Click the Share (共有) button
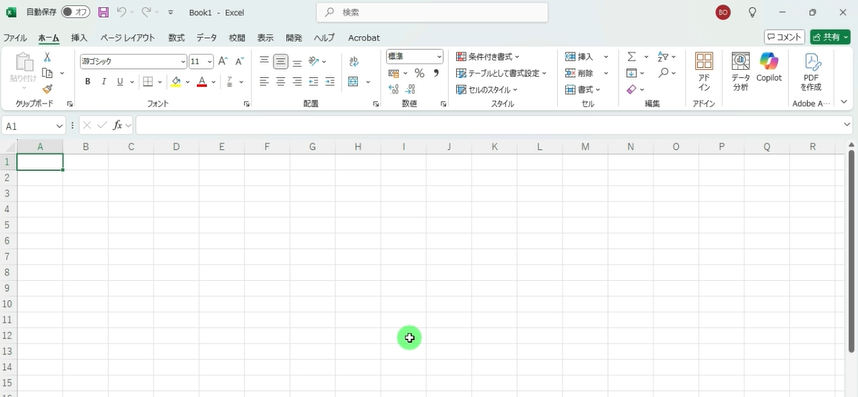858x397 pixels. [x=830, y=37]
